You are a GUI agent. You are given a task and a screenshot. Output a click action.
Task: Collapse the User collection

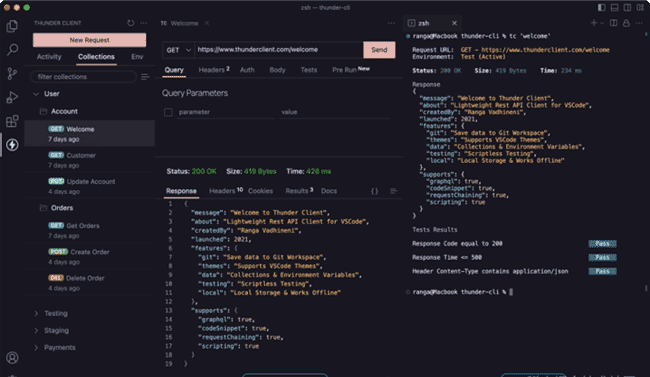click(x=36, y=94)
